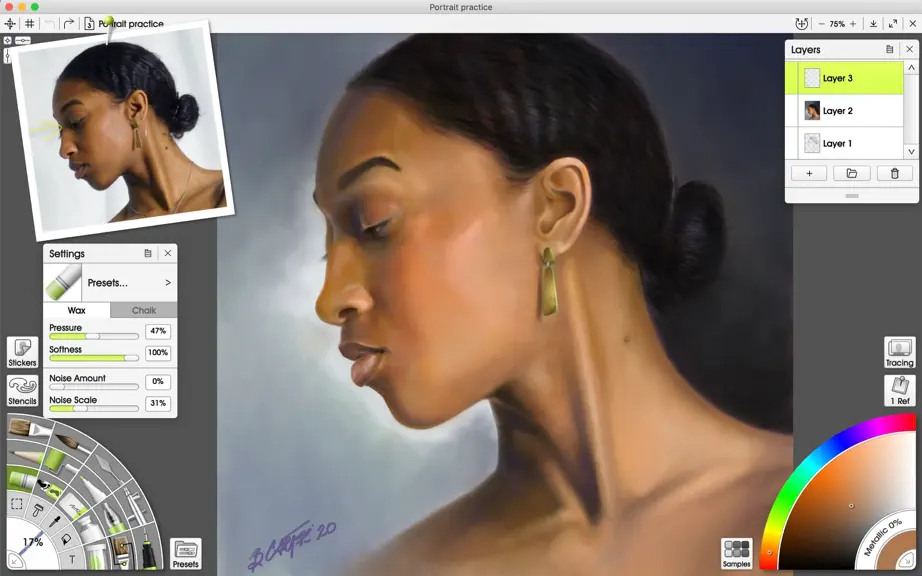This screenshot has width=922, height=576.
Task: Click the Noise Amount slider
Action: tap(94, 387)
